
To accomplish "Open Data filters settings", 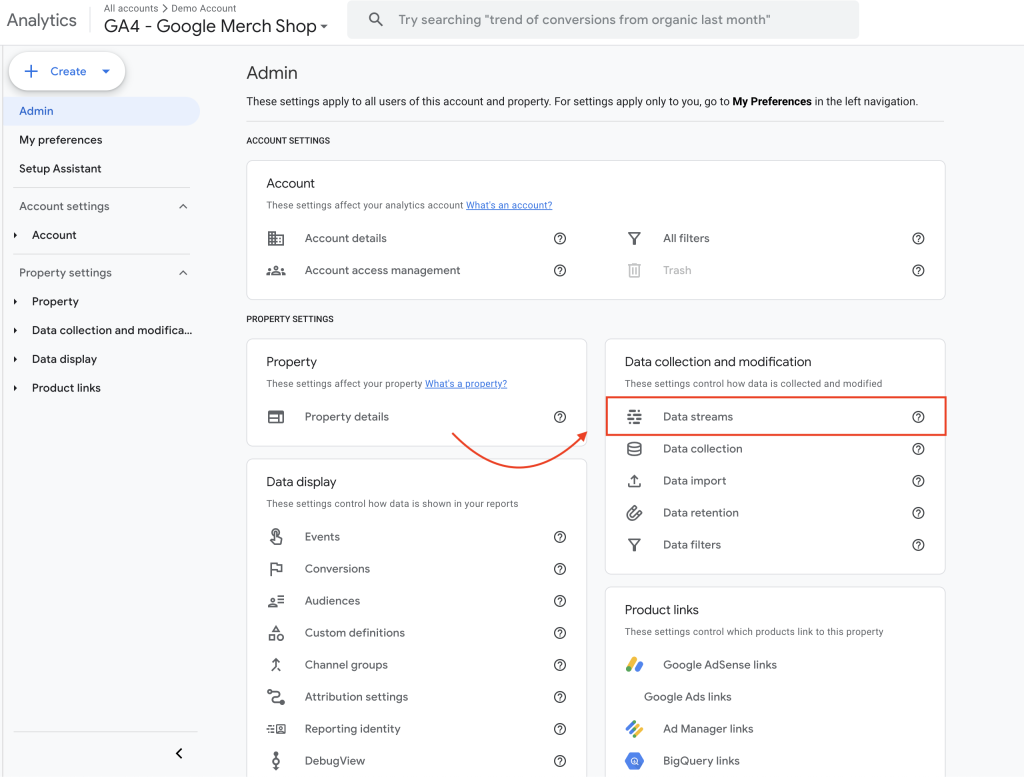I will tap(692, 545).
